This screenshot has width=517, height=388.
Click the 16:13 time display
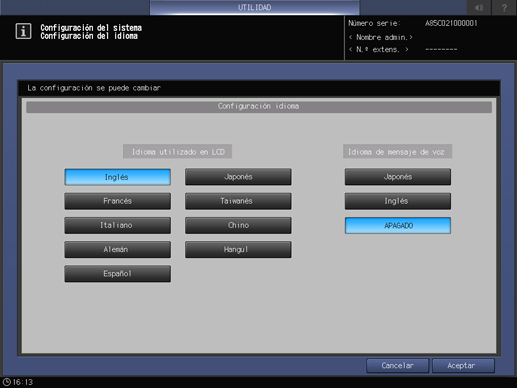pos(23,382)
